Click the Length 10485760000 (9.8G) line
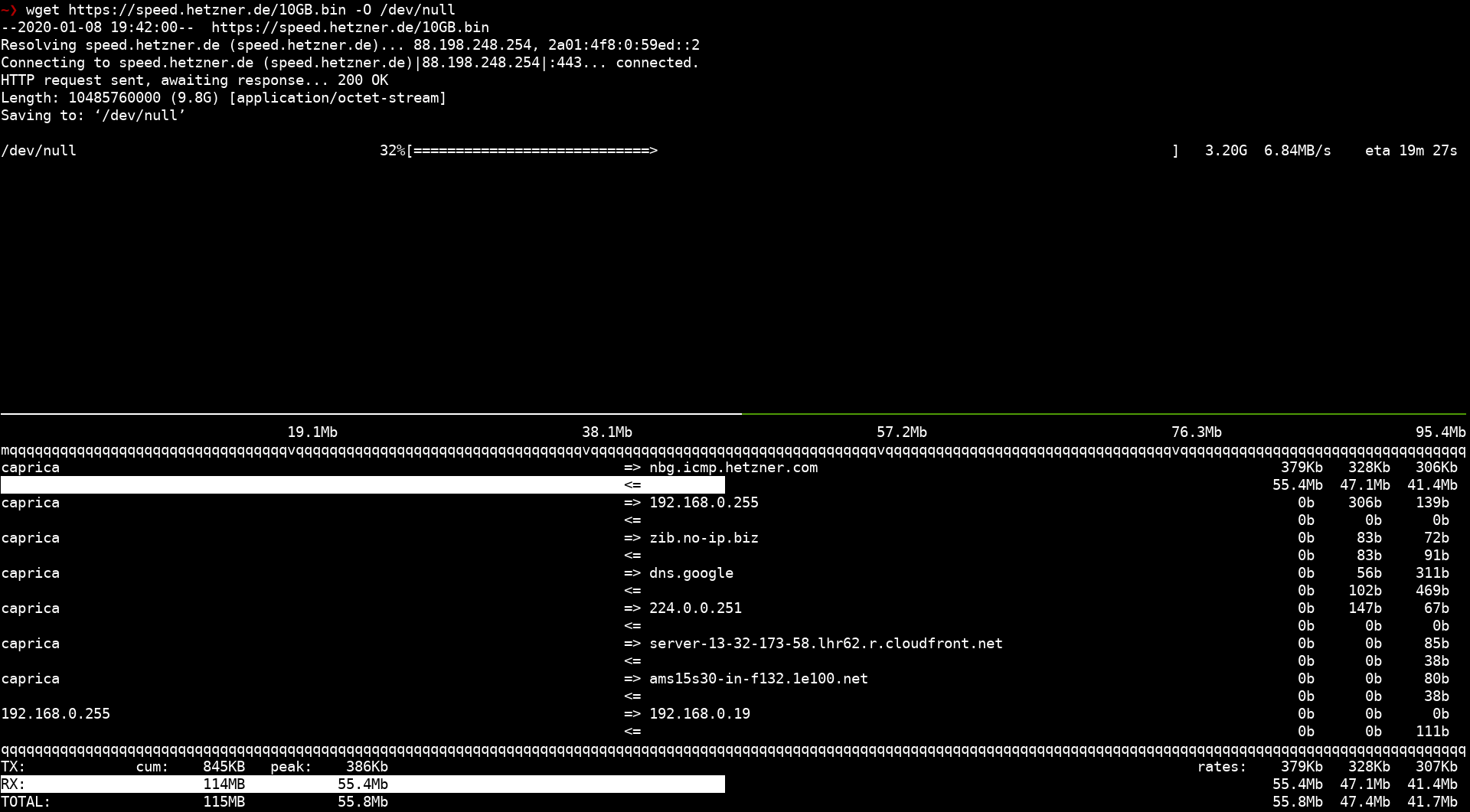Image resolution: width=1470 pixels, height=812 pixels. click(224, 98)
